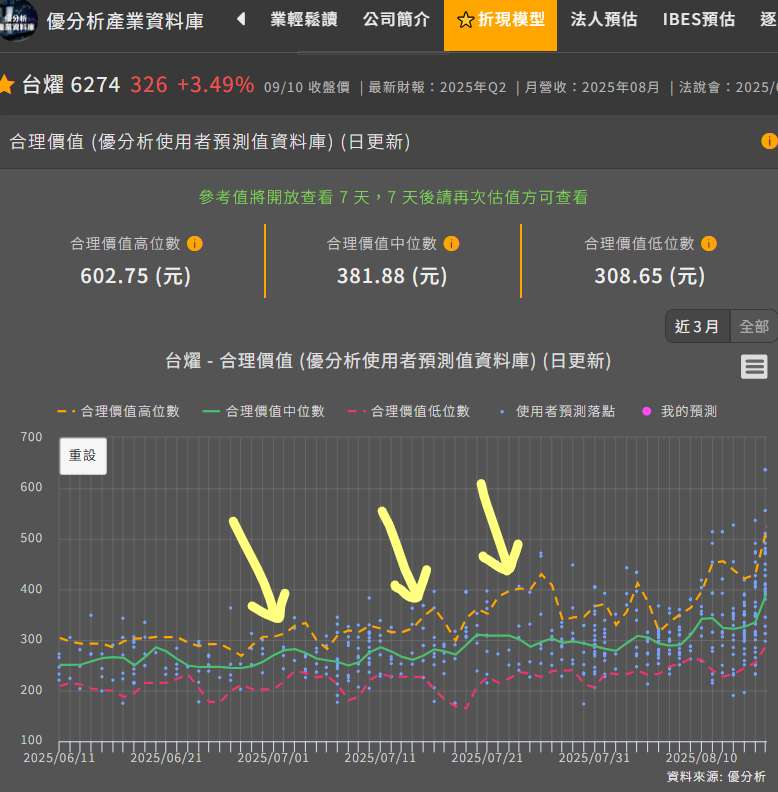Click the 2025/07/21 x-axis label
This screenshot has width=778, height=792.
pyautogui.click(x=487, y=758)
